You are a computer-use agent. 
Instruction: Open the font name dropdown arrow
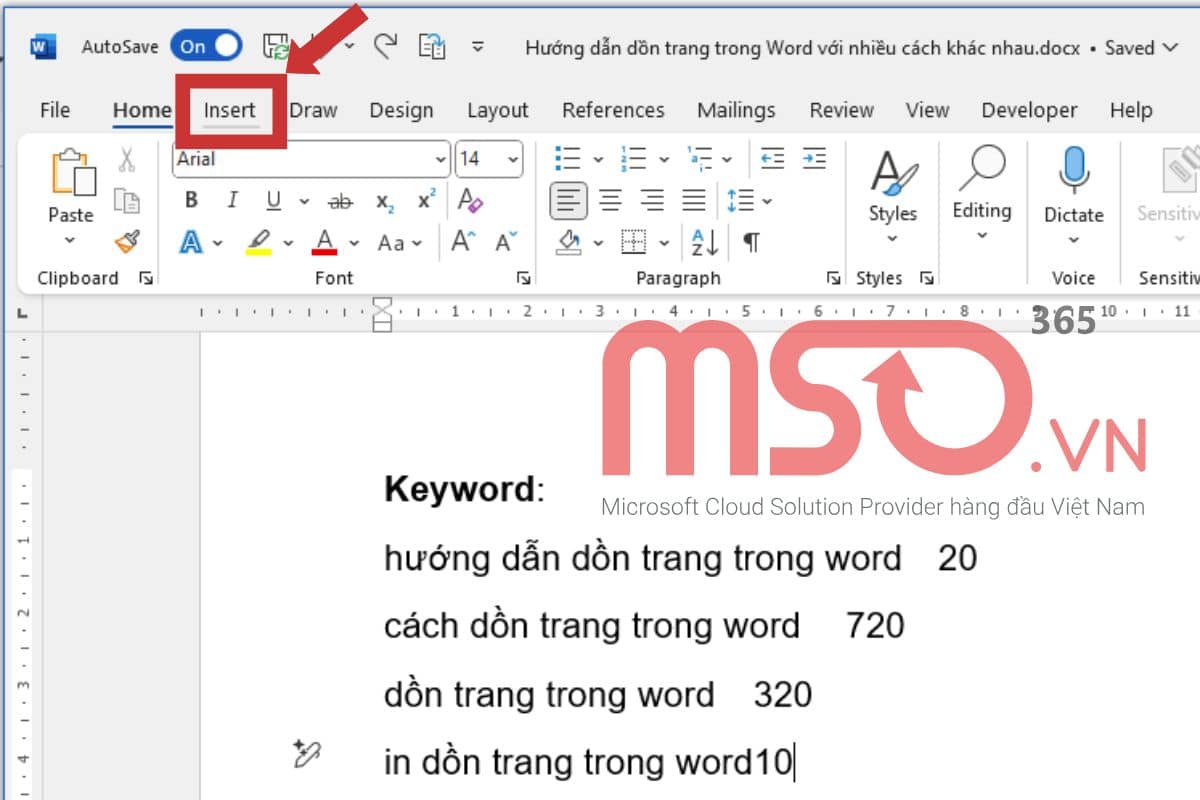coord(441,159)
